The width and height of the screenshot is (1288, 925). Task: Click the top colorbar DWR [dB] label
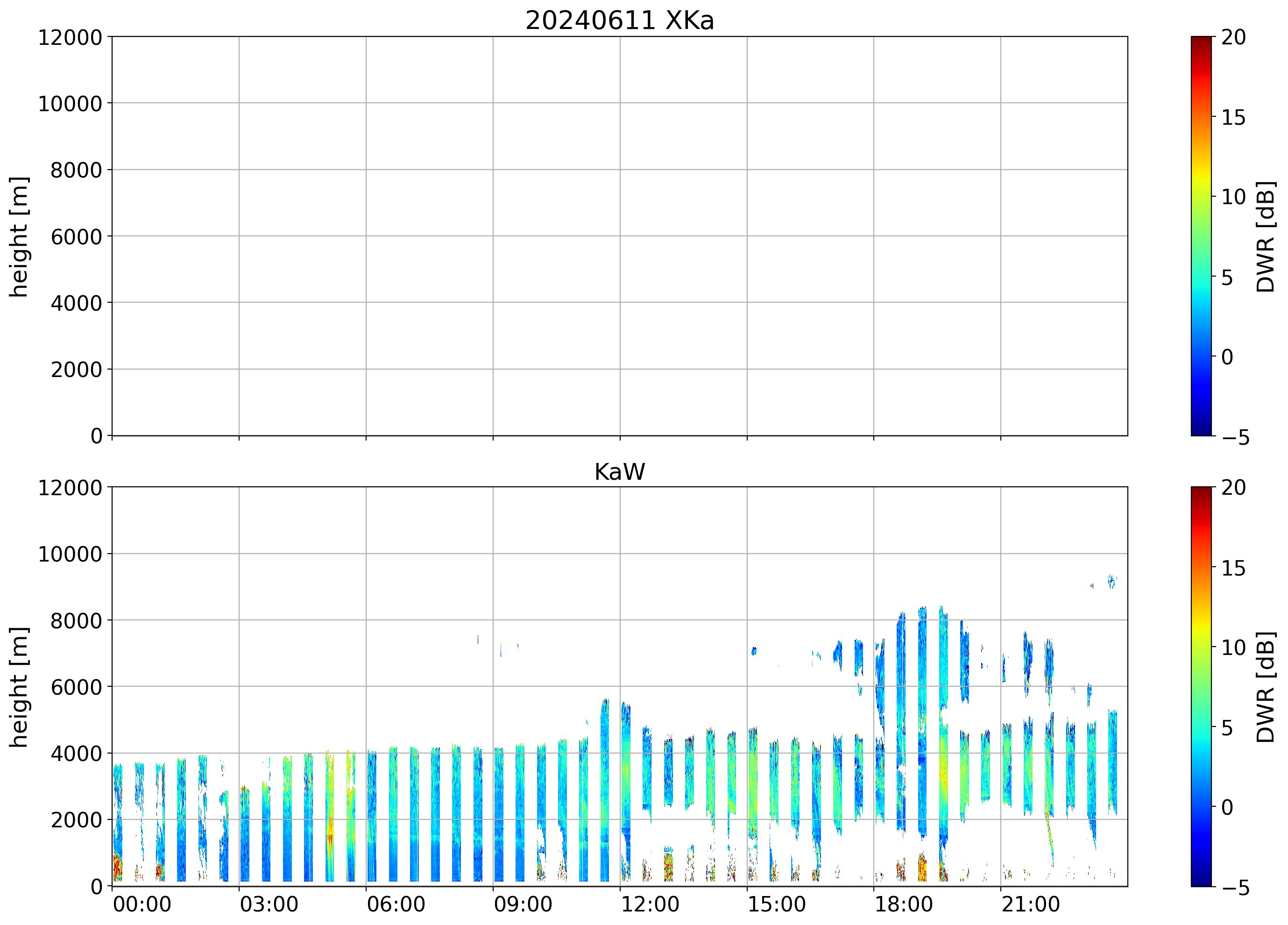[1266, 236]
